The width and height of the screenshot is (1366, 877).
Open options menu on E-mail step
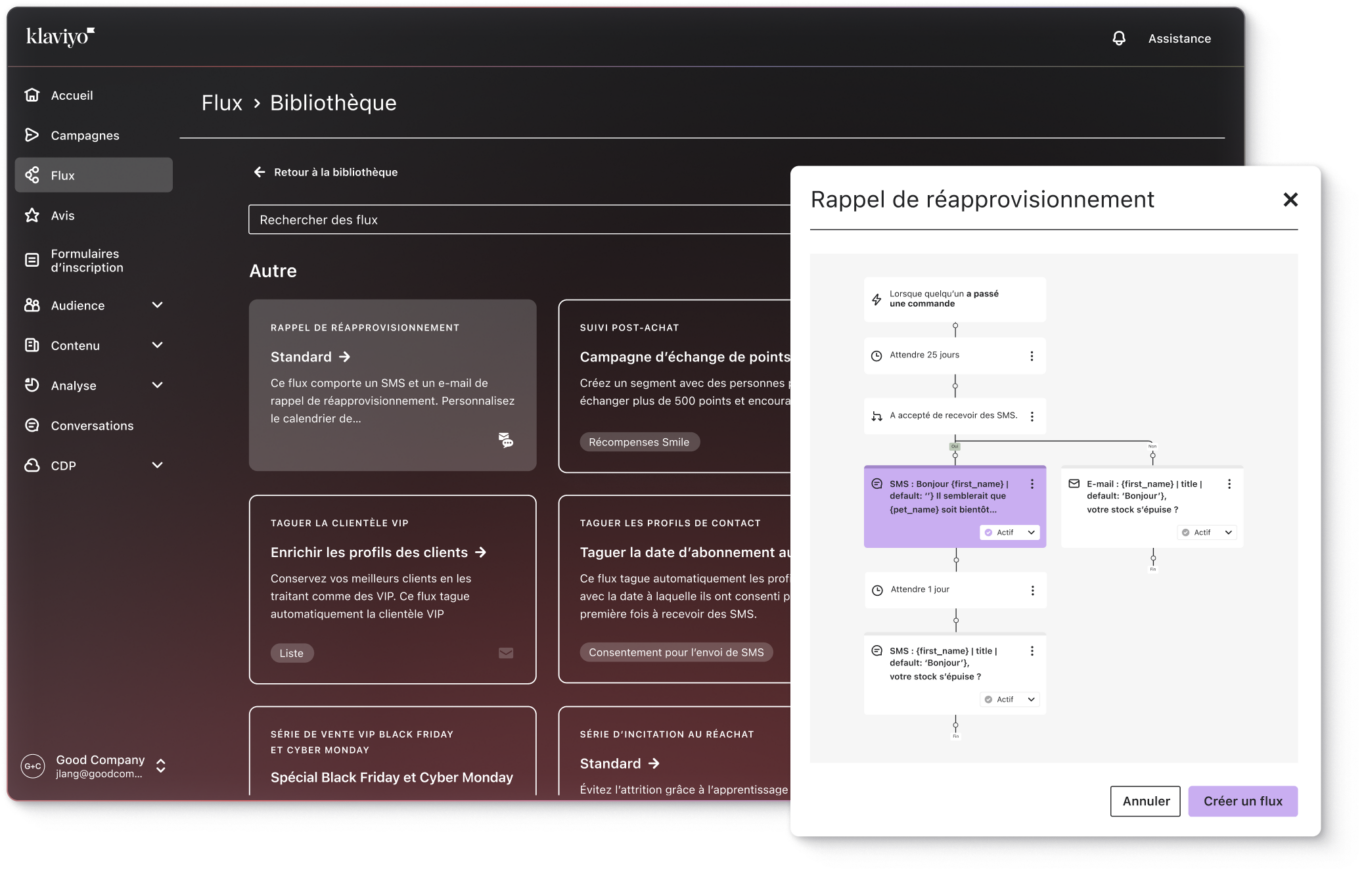(x=1229, y=484)
